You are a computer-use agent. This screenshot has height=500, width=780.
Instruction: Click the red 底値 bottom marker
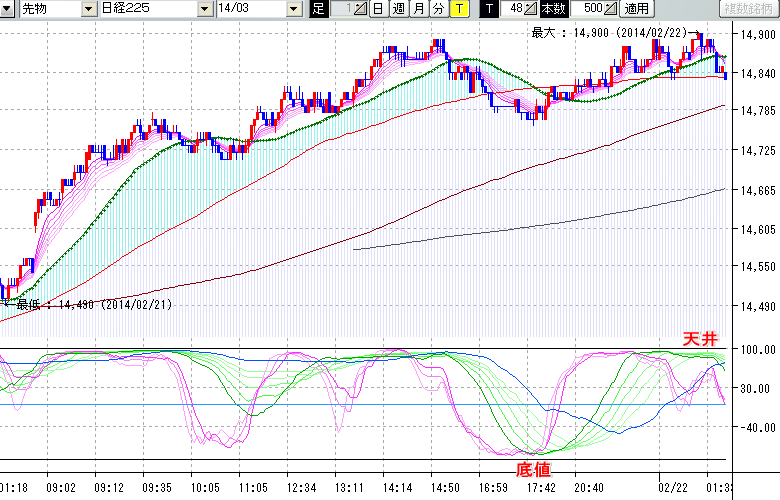coord(531,468)
